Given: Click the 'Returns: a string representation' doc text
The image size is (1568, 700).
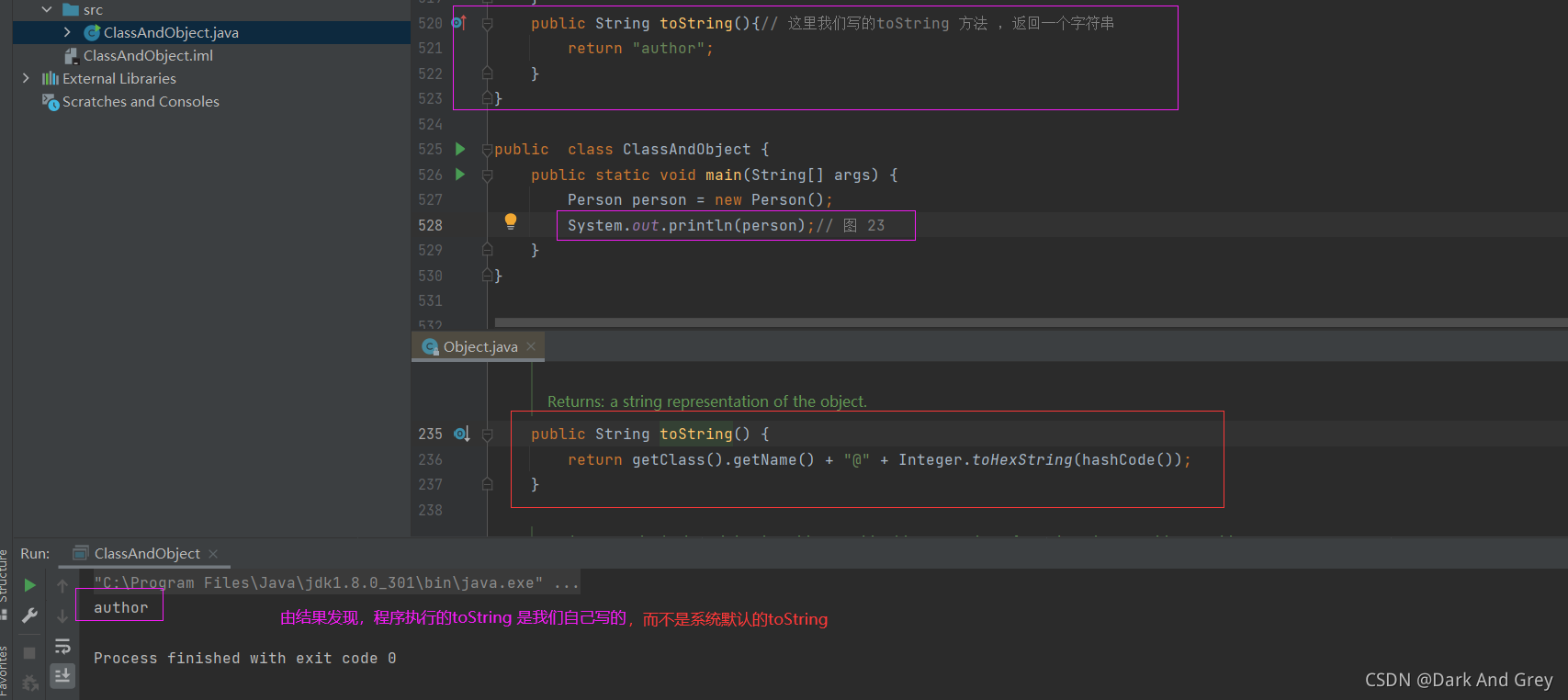Looking at the screenshot, I should [x=707, y=401].
